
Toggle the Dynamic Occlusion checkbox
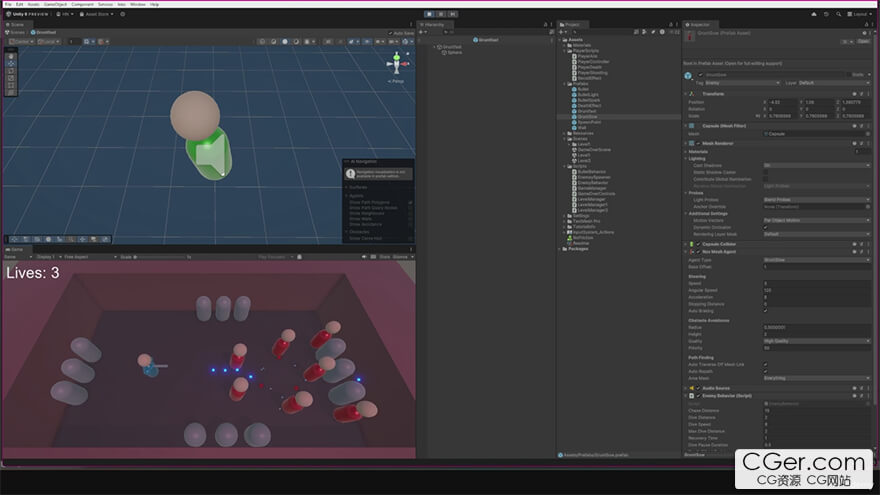(766, 227)
